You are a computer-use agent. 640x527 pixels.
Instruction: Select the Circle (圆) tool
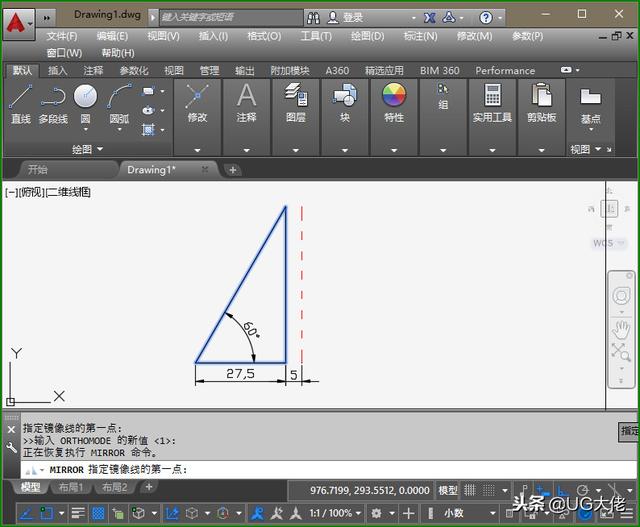pyautogui.click(x=86, y=101)
